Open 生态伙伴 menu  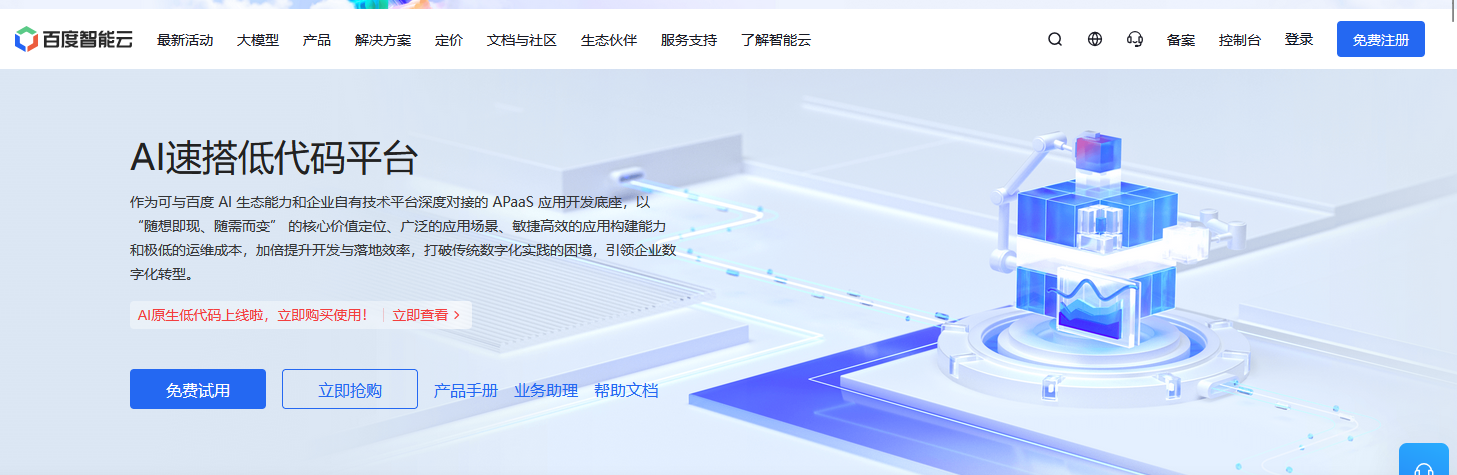[x=609, y=41]
